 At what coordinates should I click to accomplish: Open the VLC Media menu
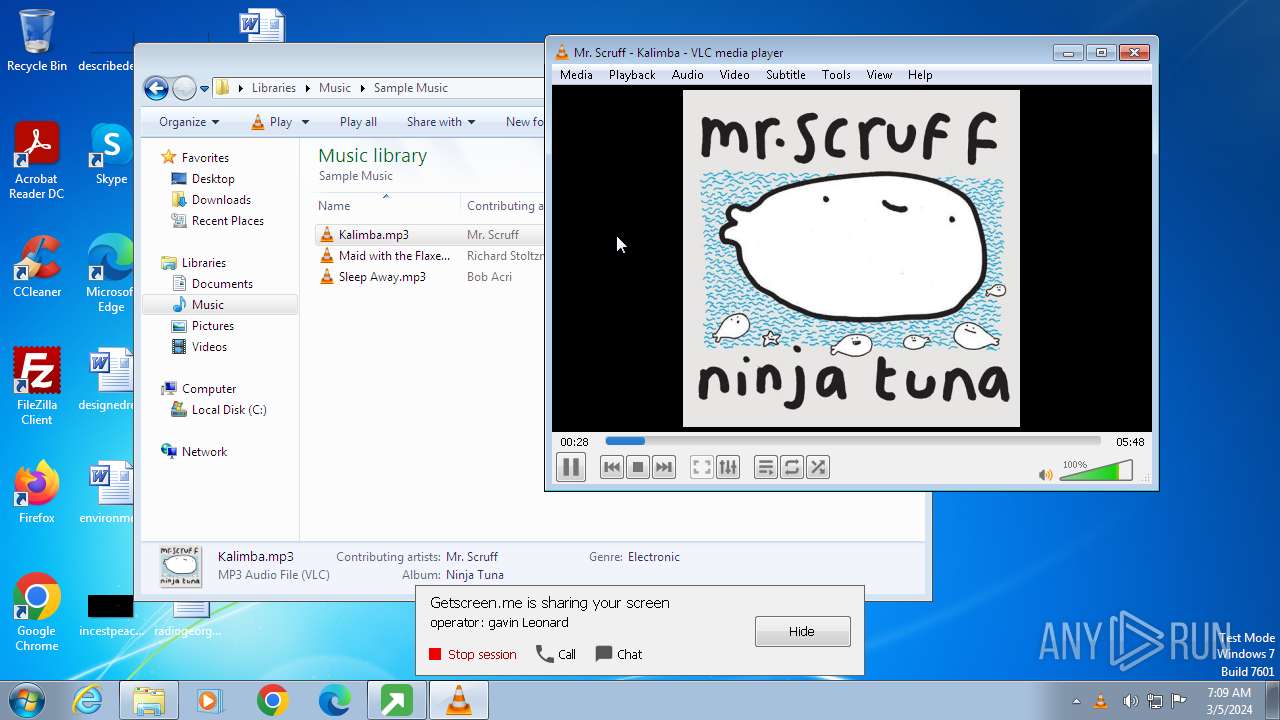[576, 75]
